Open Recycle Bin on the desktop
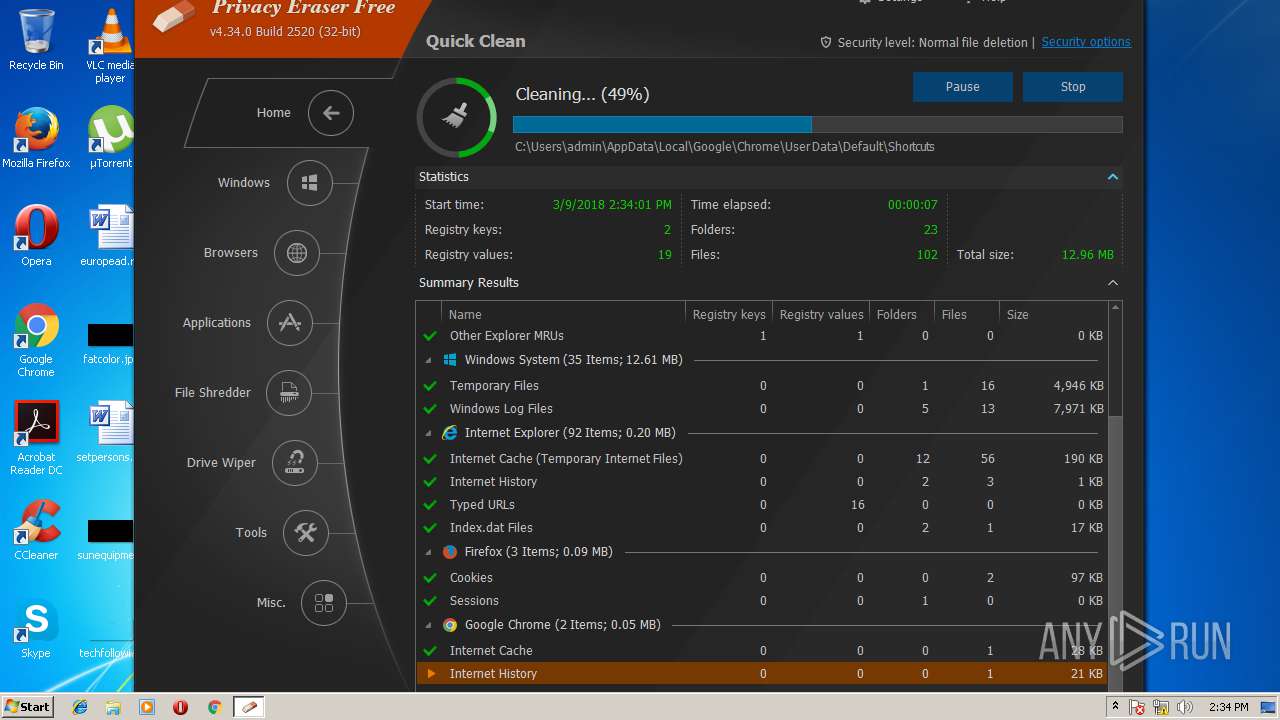The image size is (1280, 720). [x=36, y=40]
